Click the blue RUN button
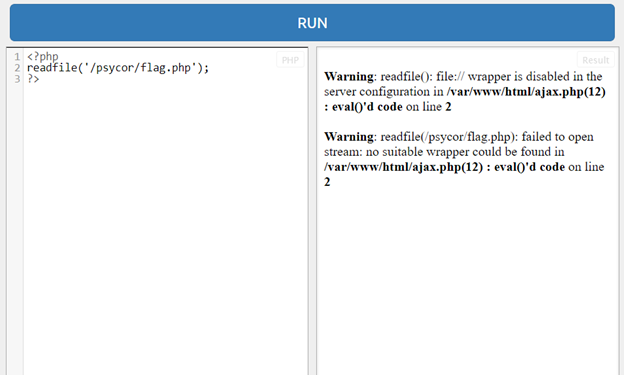This screenshot has height=375, width=624. click(x=312, y=23)
